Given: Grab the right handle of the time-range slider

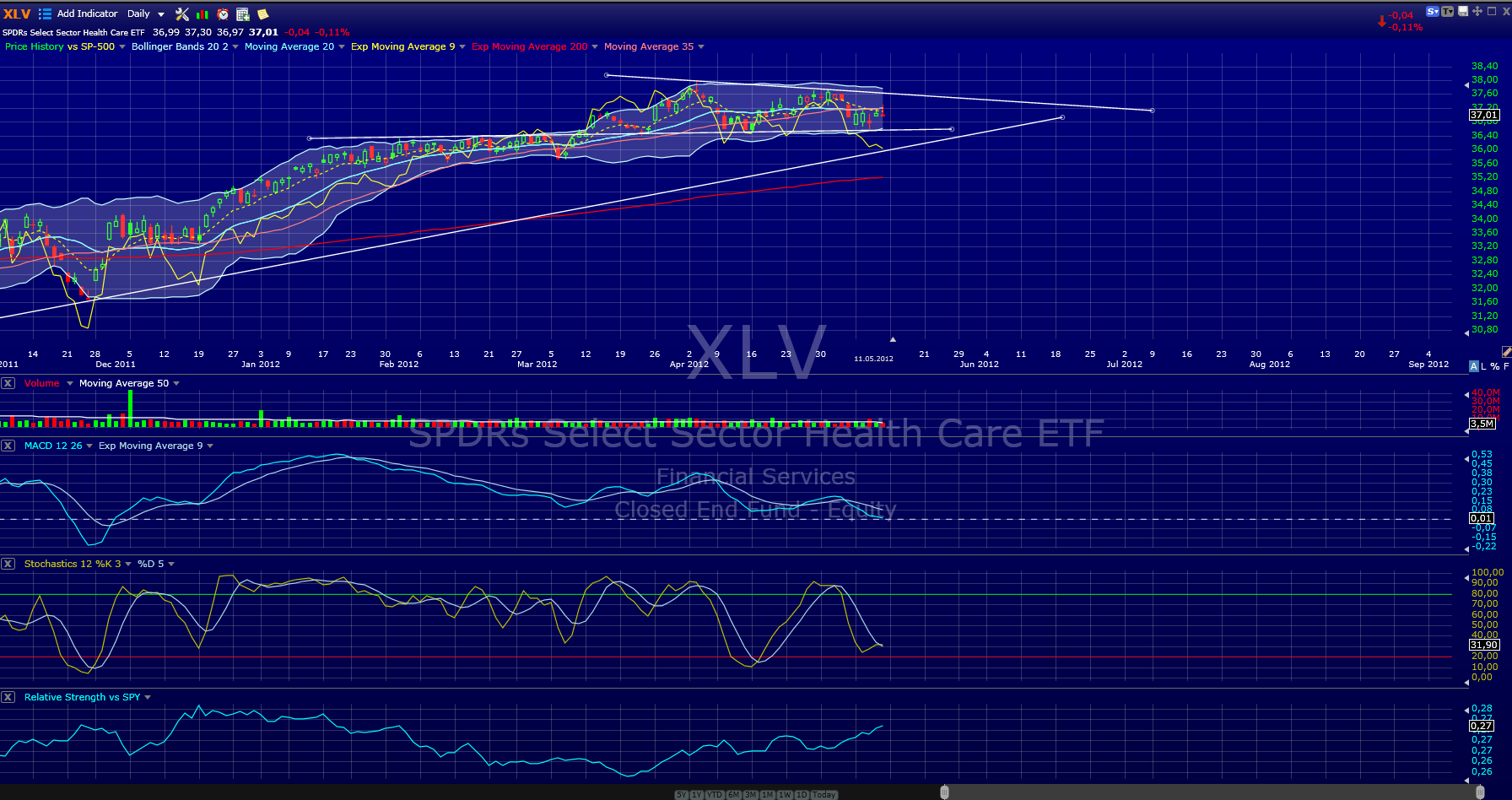Looking at the screenshot, I should [1480, 792].
